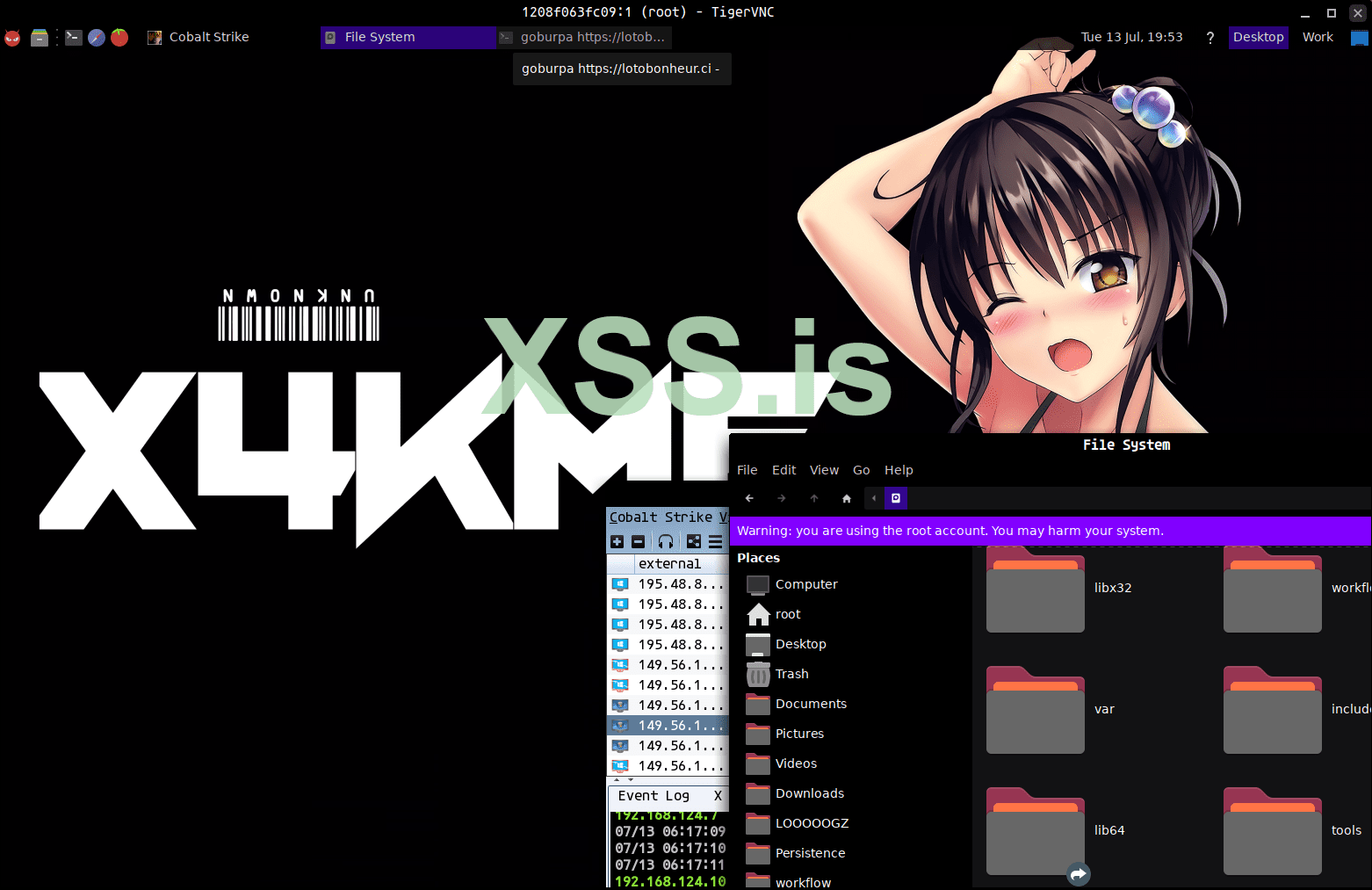Click the share-graph icon in Cobalt Strike toolbar
Viewport: 1372px width, 890px height.
pyautogui.click(x=694, y=542)
